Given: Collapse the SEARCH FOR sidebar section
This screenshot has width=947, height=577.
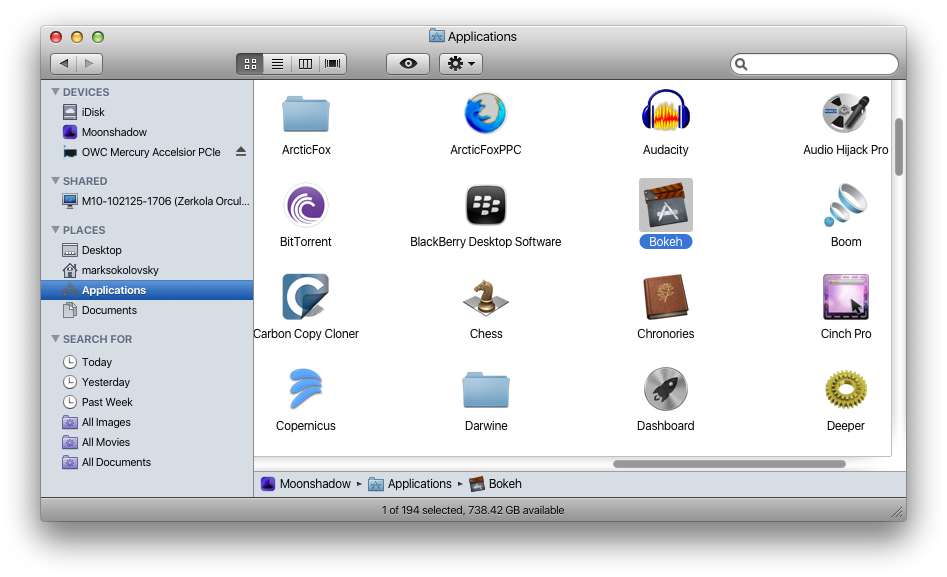Looking at the screenshot, I should click(x=55, y=339).
